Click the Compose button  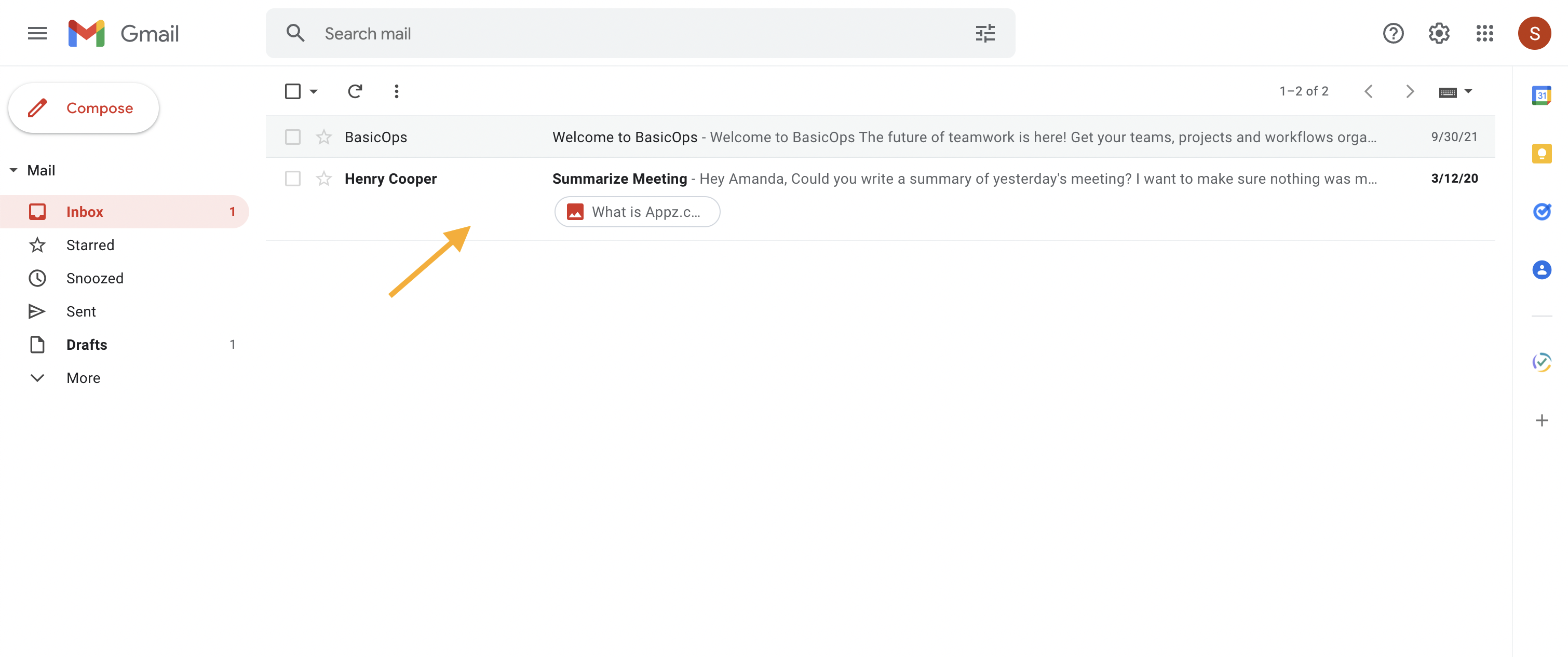[84, 108]
